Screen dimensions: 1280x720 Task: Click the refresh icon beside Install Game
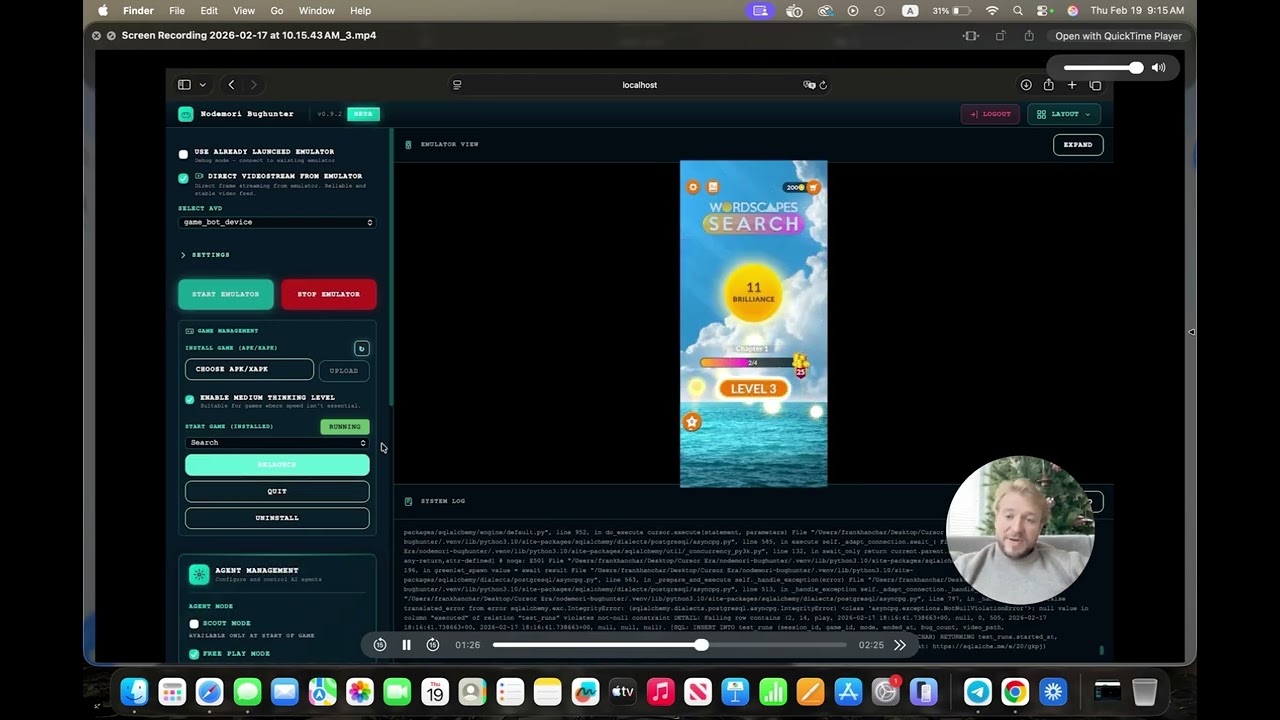point(362,348)
